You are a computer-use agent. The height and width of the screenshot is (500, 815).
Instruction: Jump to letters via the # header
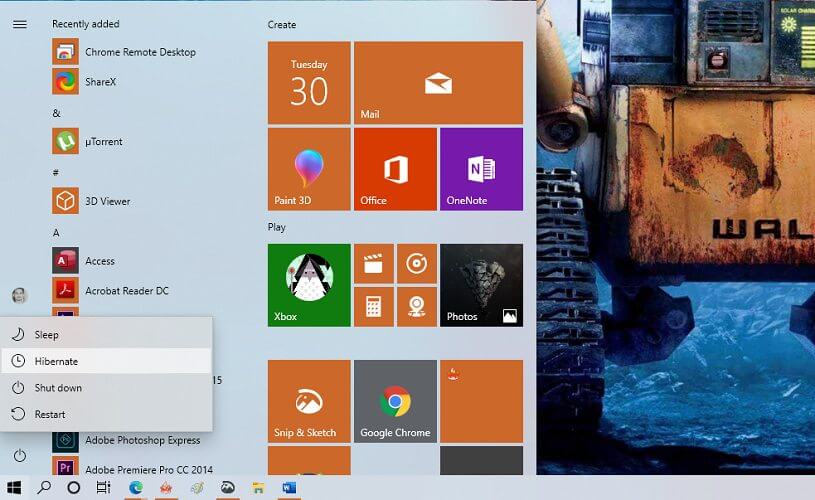56,173
